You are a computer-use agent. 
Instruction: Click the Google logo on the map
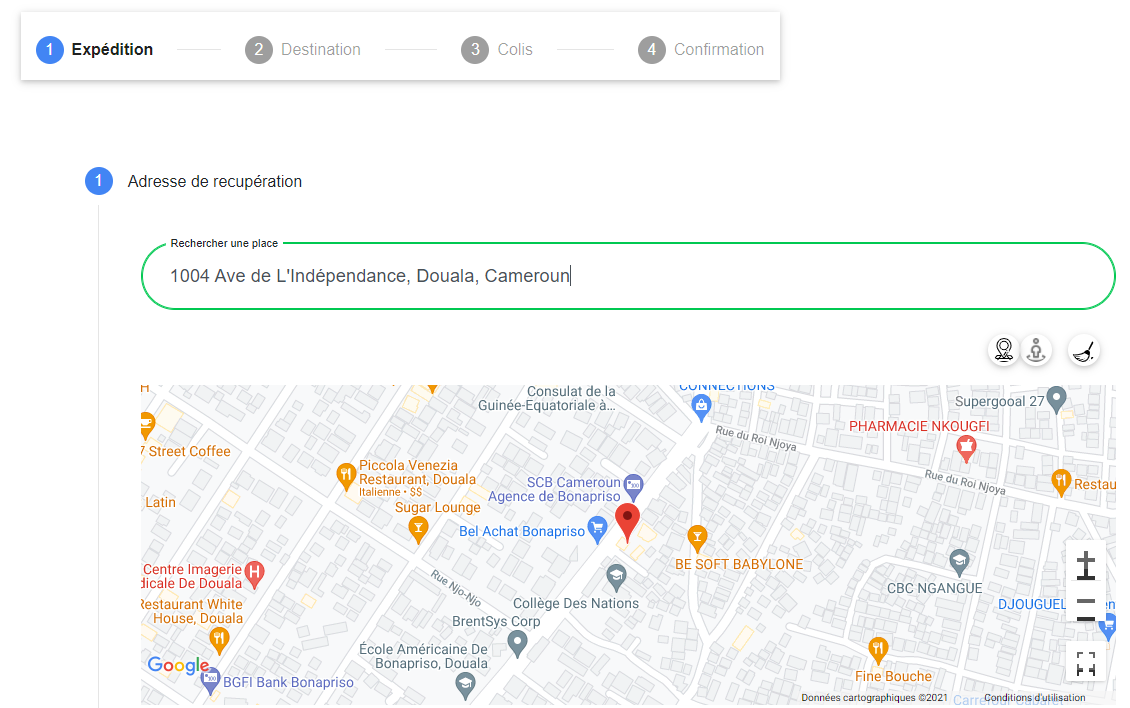178,666
